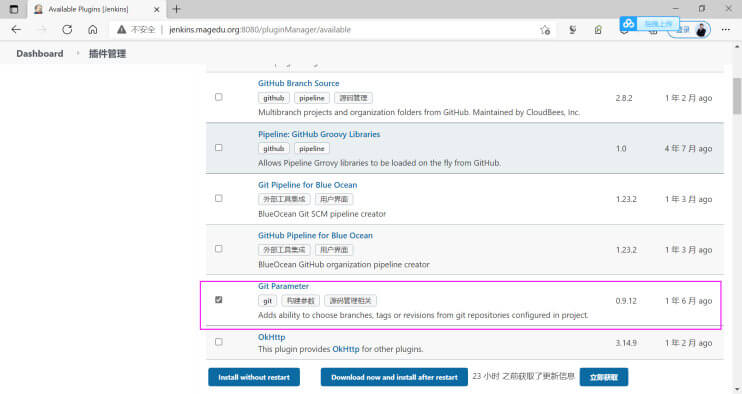Image resolution: width=742 pixels, height=394 pixels.
Task: Click version 2.8.2 of GitHub Branch Source
Action: (624, 98)
